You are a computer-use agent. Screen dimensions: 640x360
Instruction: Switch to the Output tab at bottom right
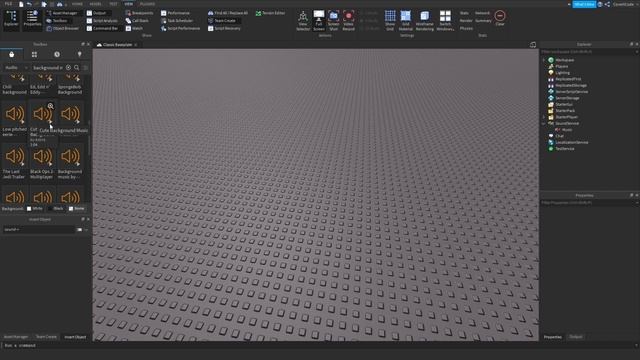(576, 337)
